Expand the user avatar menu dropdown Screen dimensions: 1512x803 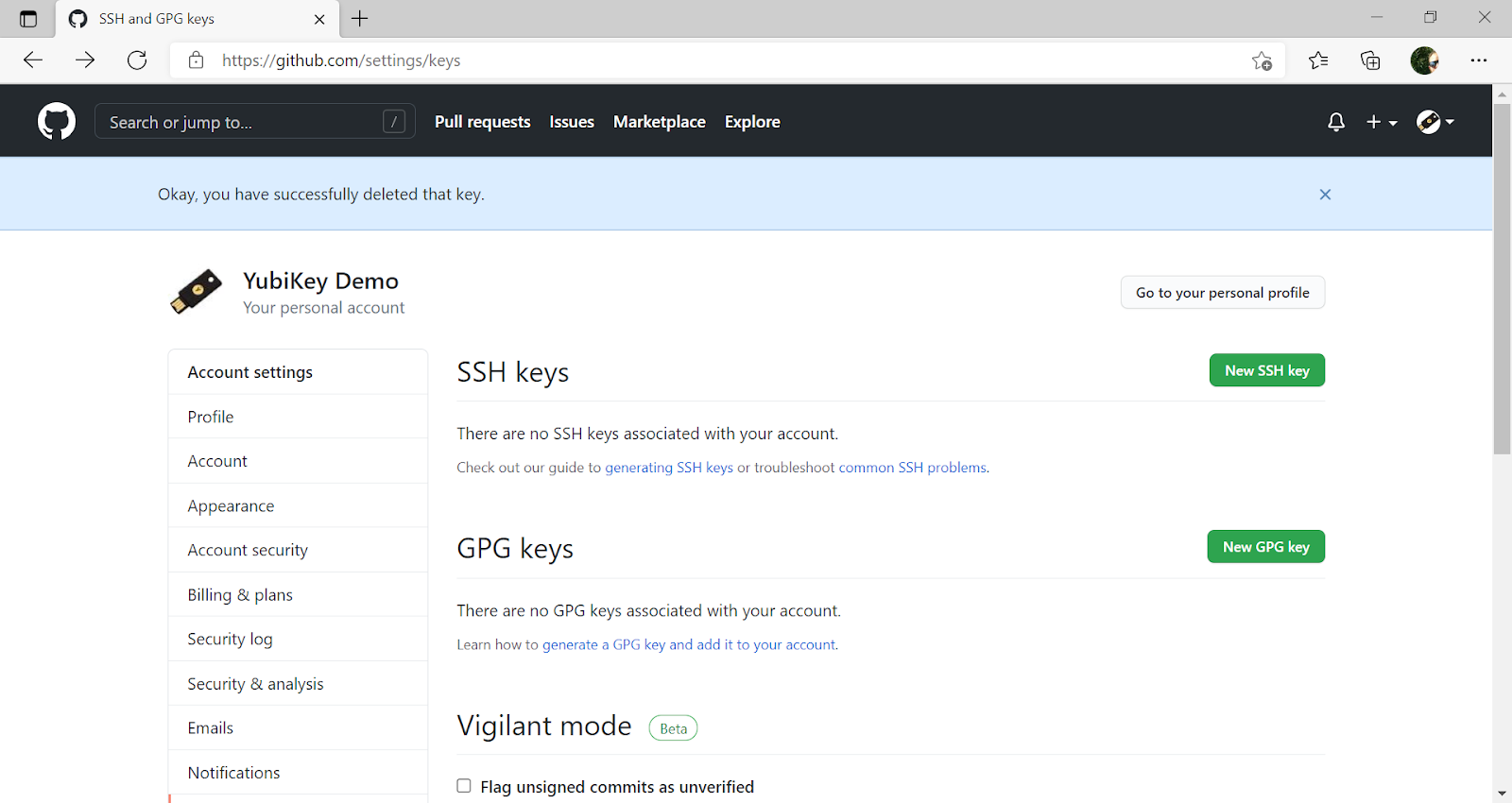1435,122
